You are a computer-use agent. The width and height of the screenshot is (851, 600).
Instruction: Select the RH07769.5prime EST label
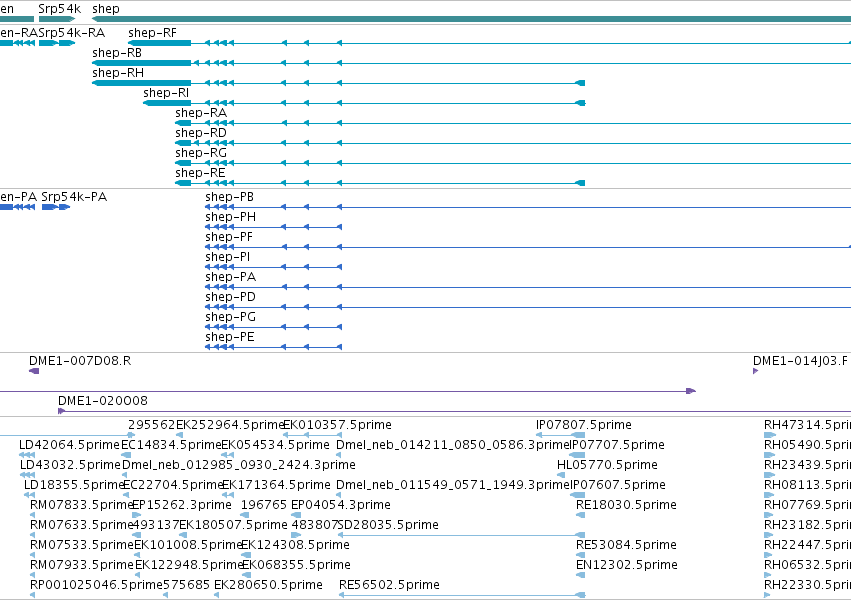coord(807,505)
